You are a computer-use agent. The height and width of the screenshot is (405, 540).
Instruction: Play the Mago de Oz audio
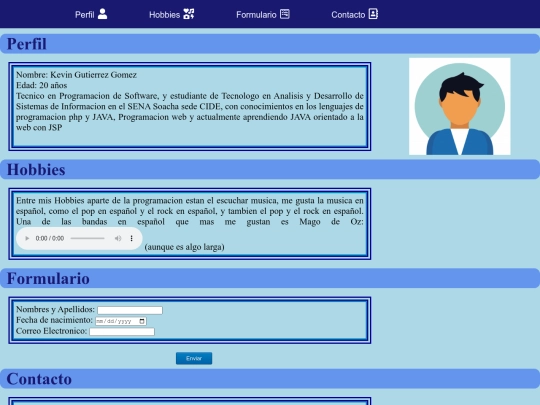click(27, 238)
